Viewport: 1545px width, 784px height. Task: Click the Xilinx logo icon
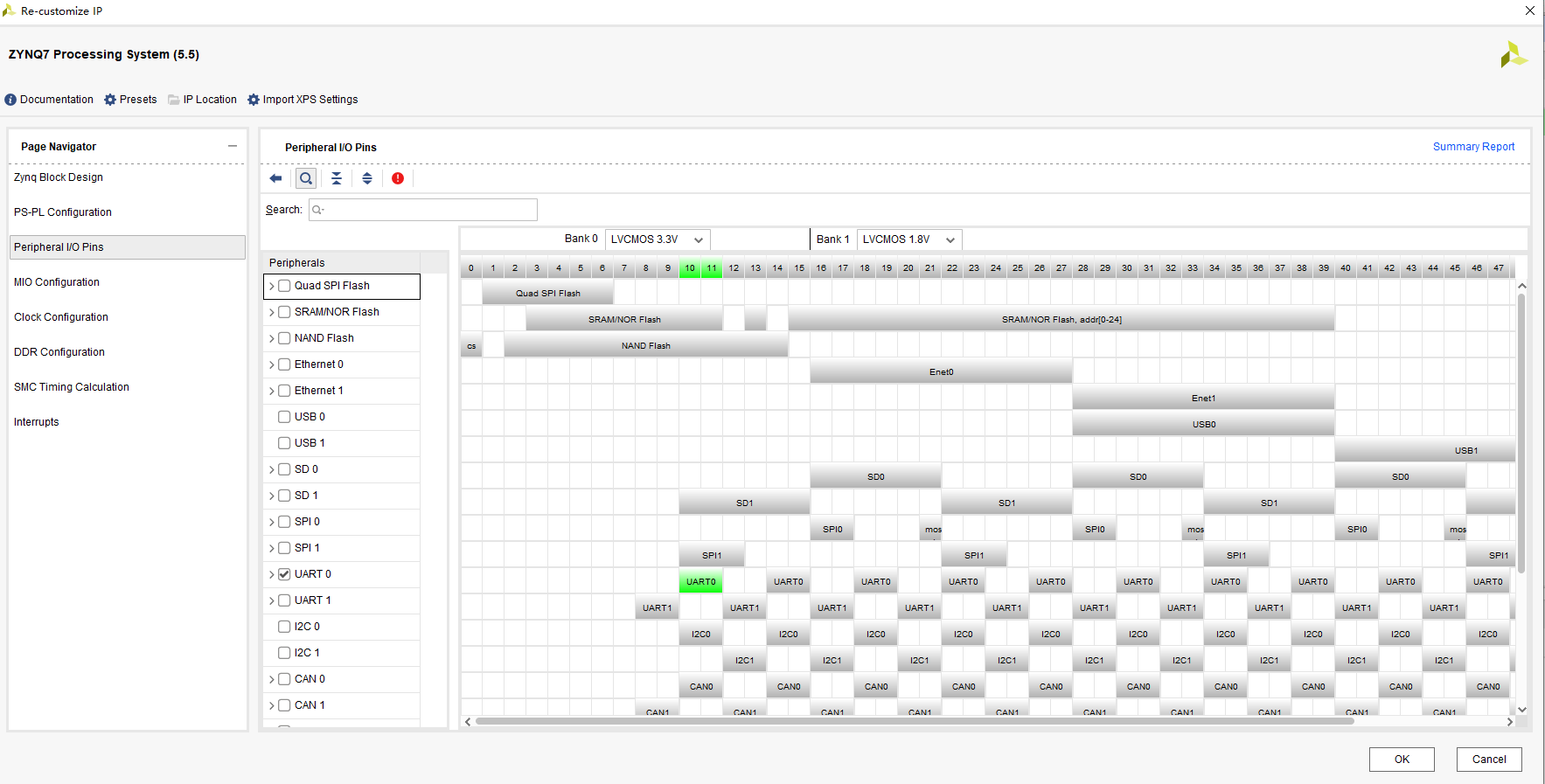click(x=1514, y=55)
